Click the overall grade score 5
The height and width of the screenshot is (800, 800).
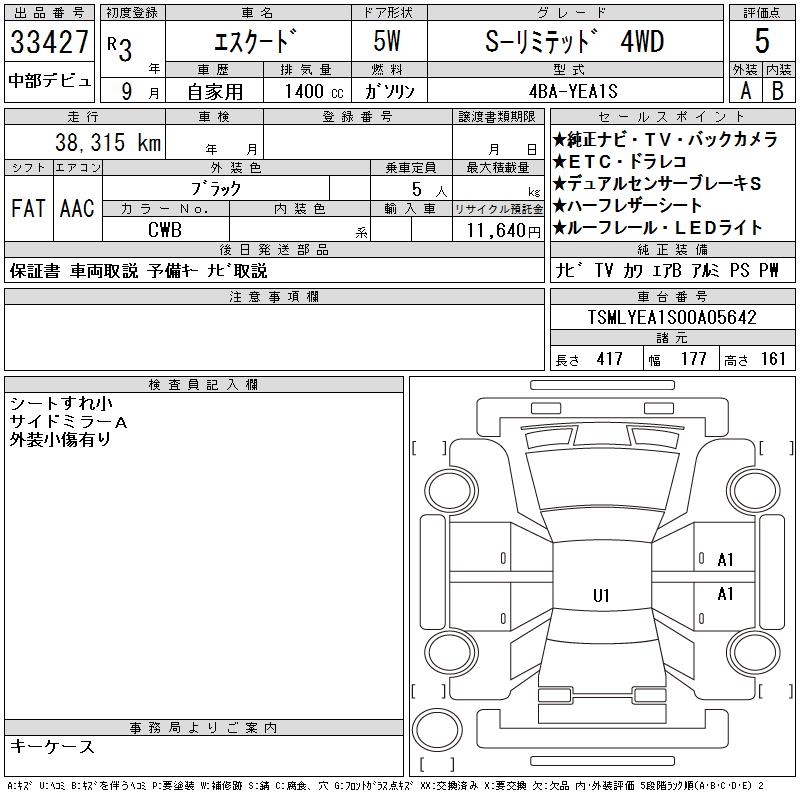[762, 41]
